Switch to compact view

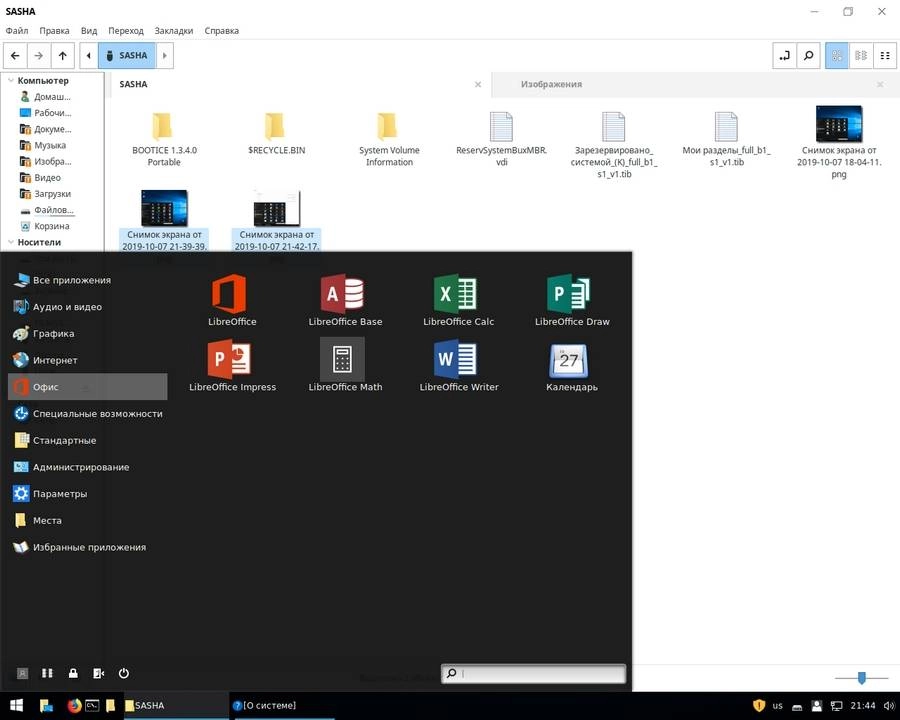pos(885,56)
